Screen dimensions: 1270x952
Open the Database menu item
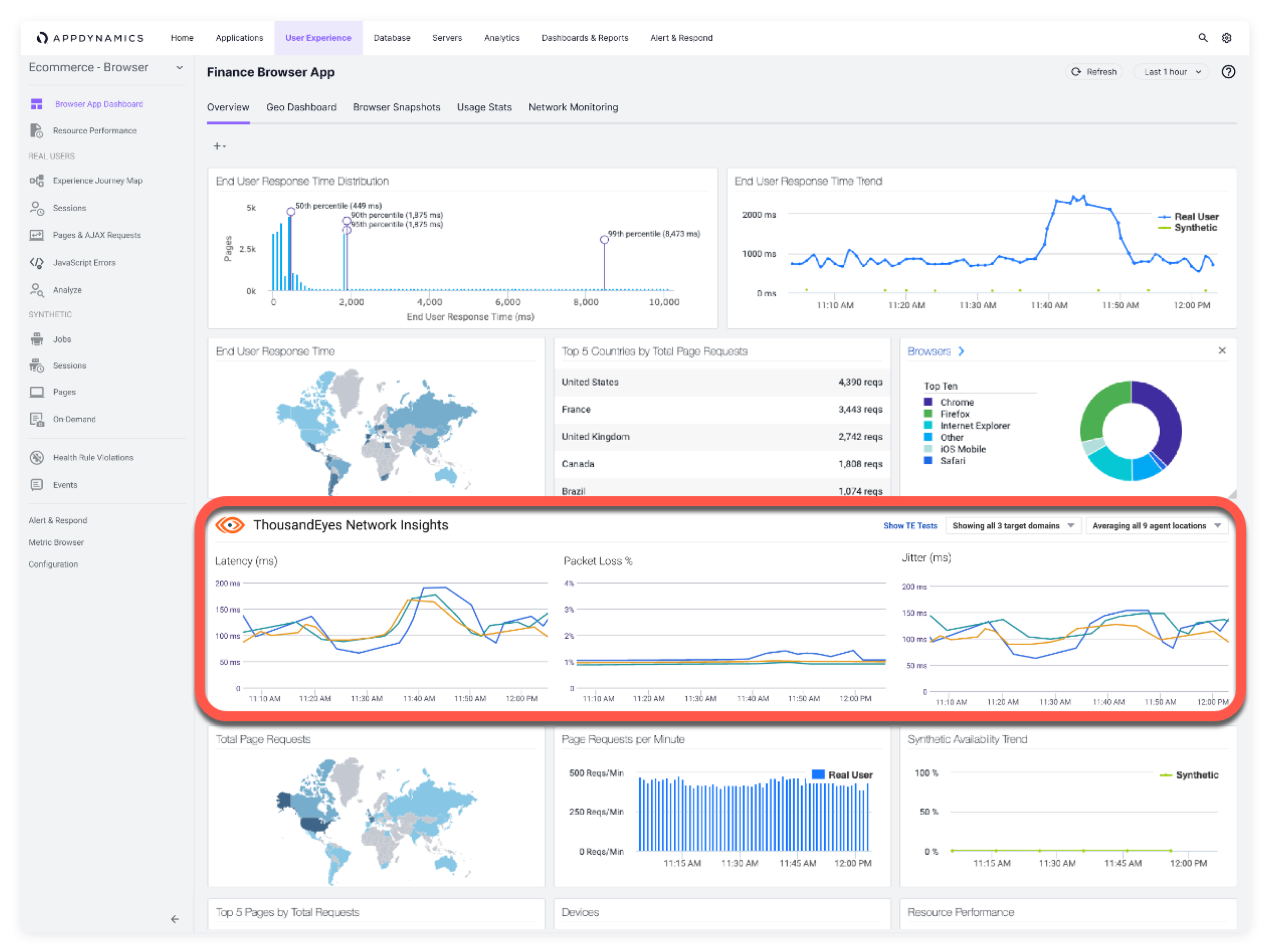pos(392,38)
